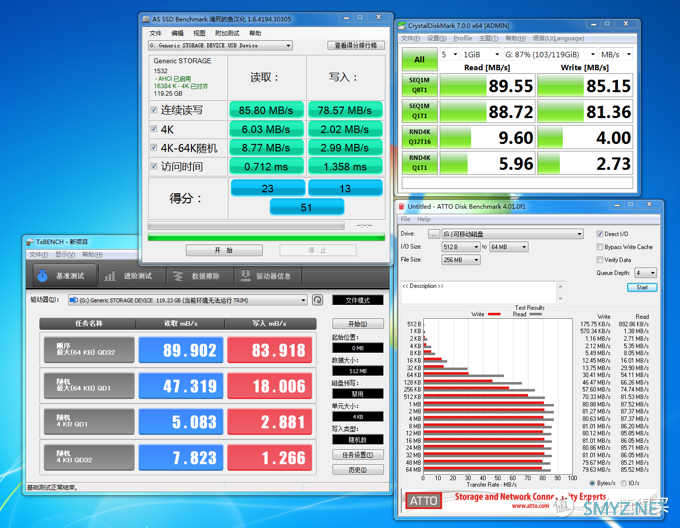
Task: Click the TxBENCH title bar icon
Action: tap(30, 242)
